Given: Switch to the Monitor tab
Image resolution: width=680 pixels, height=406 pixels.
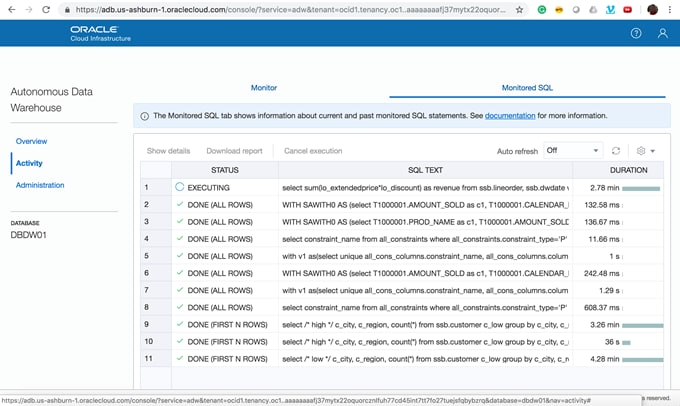Looking at the screenshot, I should click(264, 88).
